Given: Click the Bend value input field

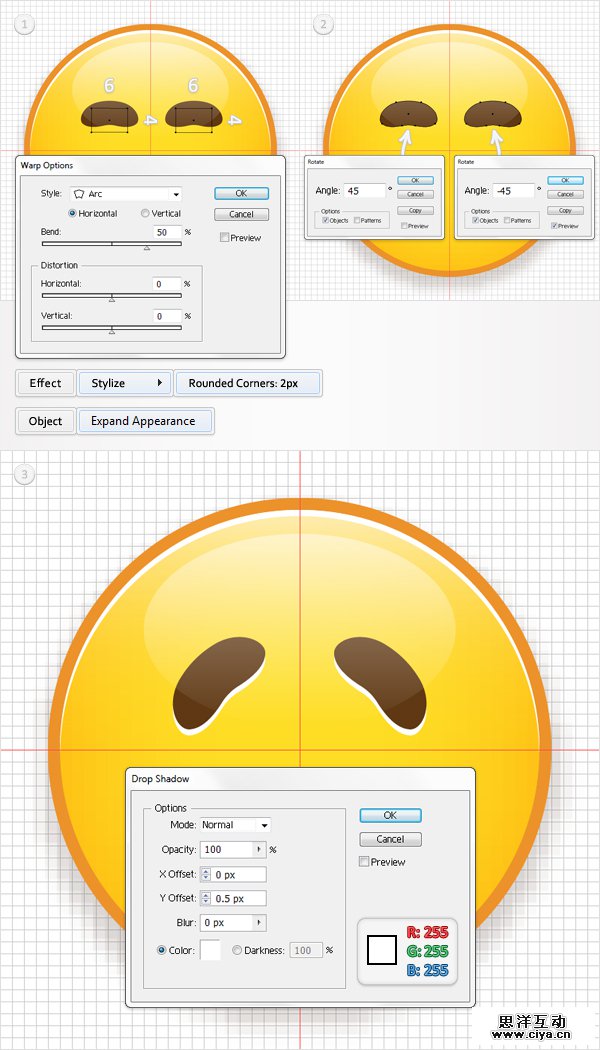Looking at the screenshot, I should (x=167, y=232).
